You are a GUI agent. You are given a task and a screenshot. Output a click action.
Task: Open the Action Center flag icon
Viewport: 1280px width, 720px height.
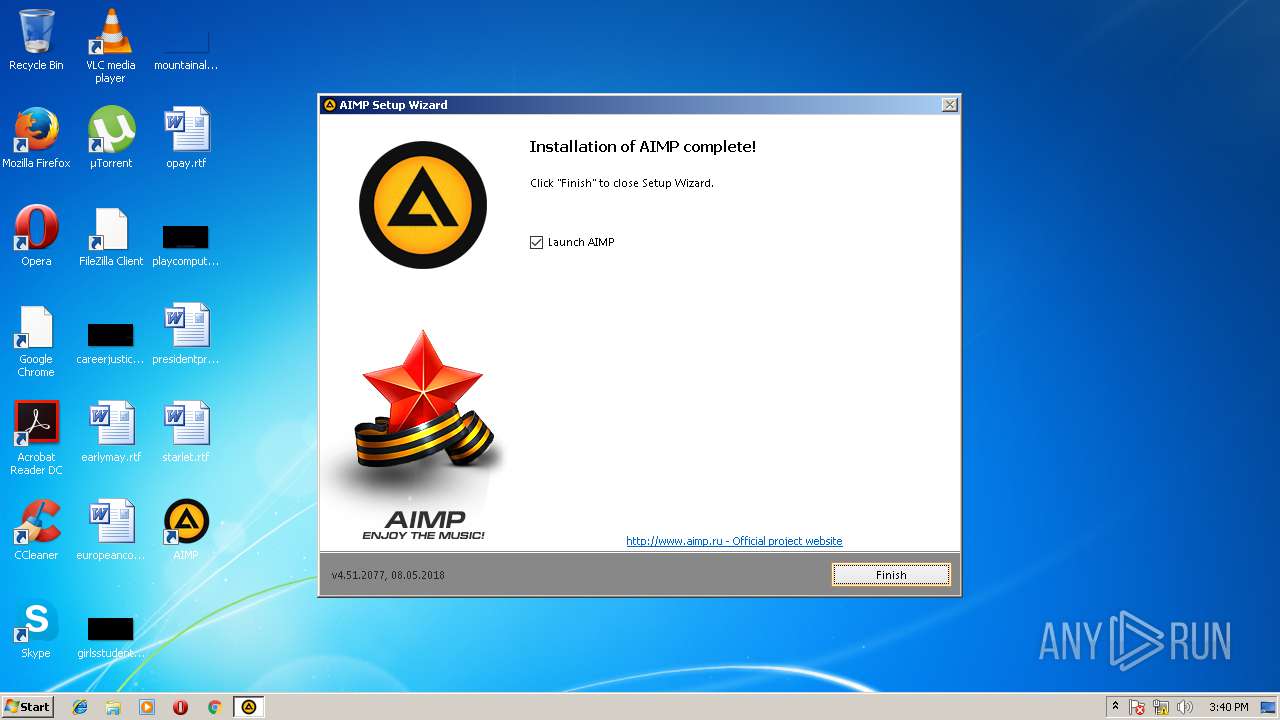tap(1137, 707)
